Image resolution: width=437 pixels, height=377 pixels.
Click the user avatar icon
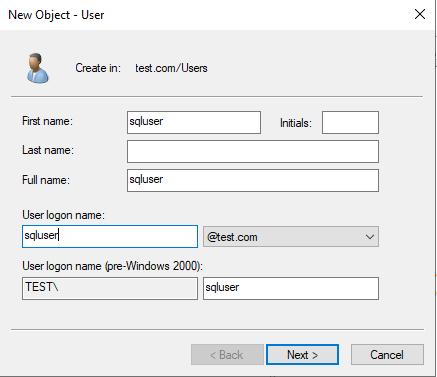tap(38, 68)
